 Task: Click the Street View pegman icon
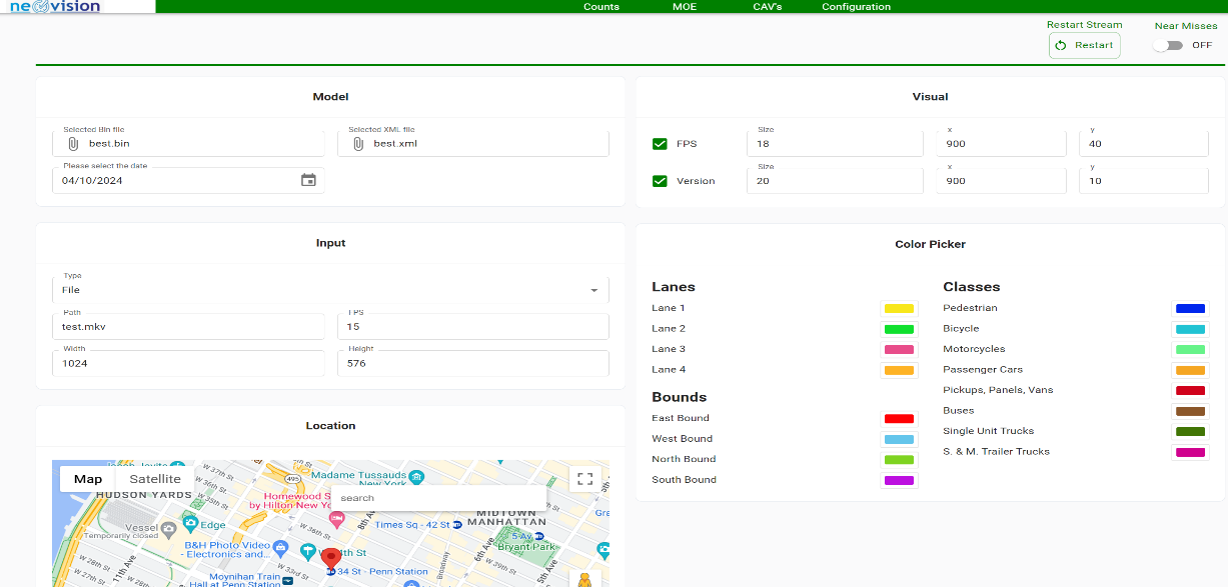click(x=584, y=580)
